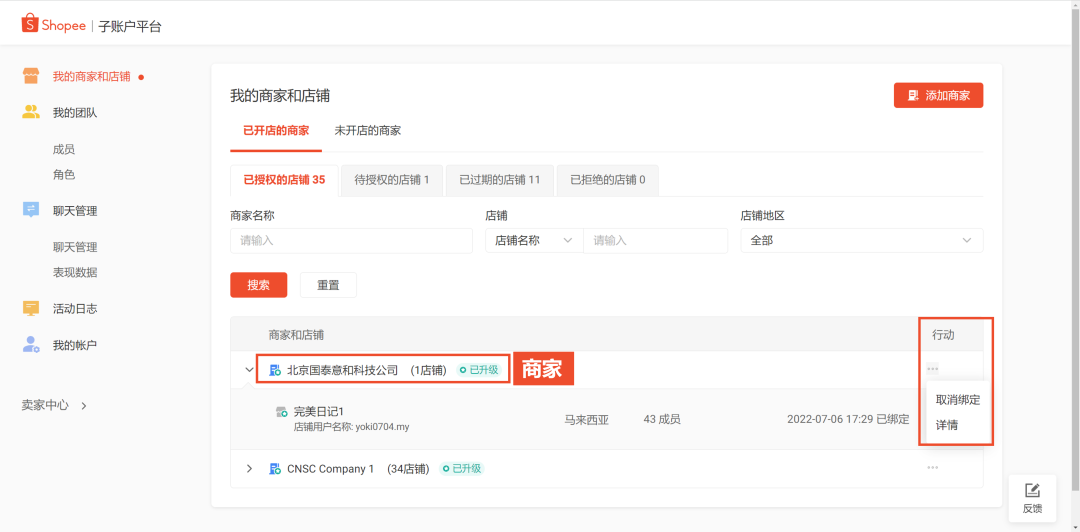
Task: Select the 待授权的店铺 1 tab
Action: pos(391,180)
